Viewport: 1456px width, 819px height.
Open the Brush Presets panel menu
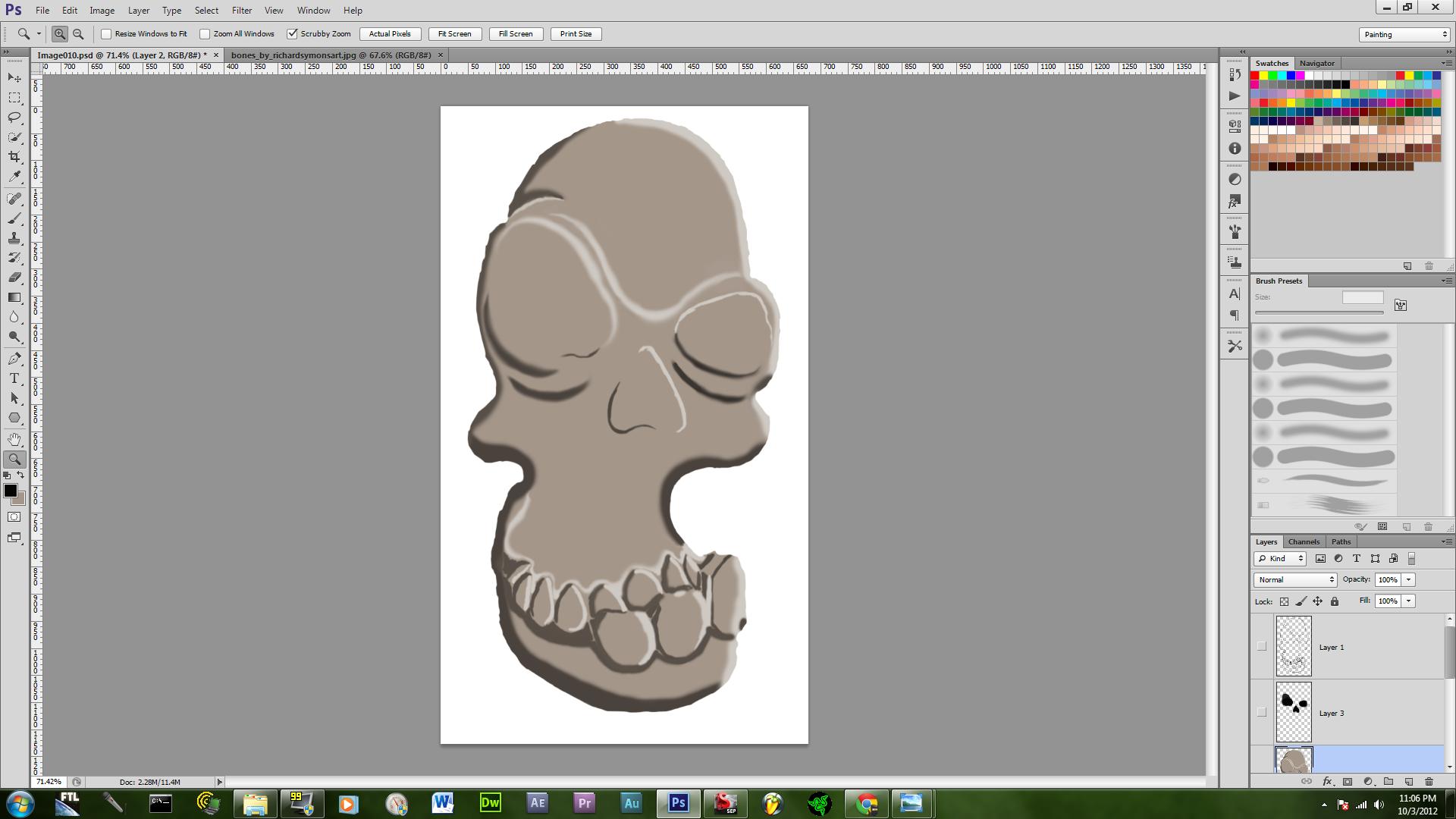(1446, 281)
